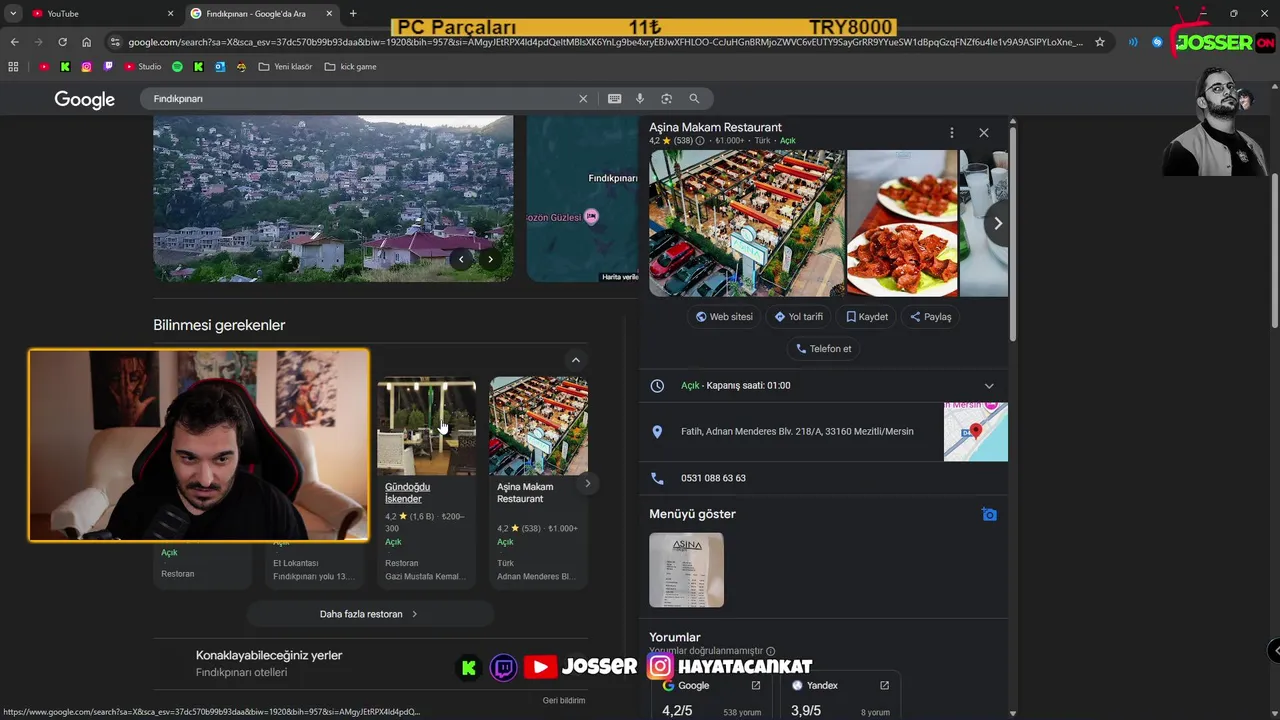Go to next Fındıkpınarı photo
The width and height of the screenshot is (1280, 720).
490,259
